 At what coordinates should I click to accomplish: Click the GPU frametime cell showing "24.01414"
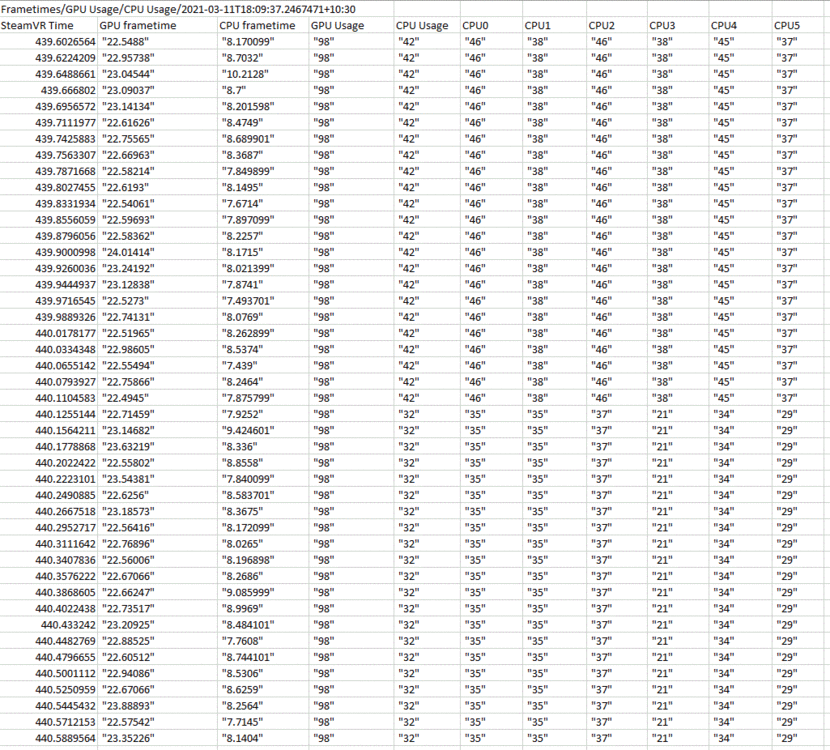[130, 252]
